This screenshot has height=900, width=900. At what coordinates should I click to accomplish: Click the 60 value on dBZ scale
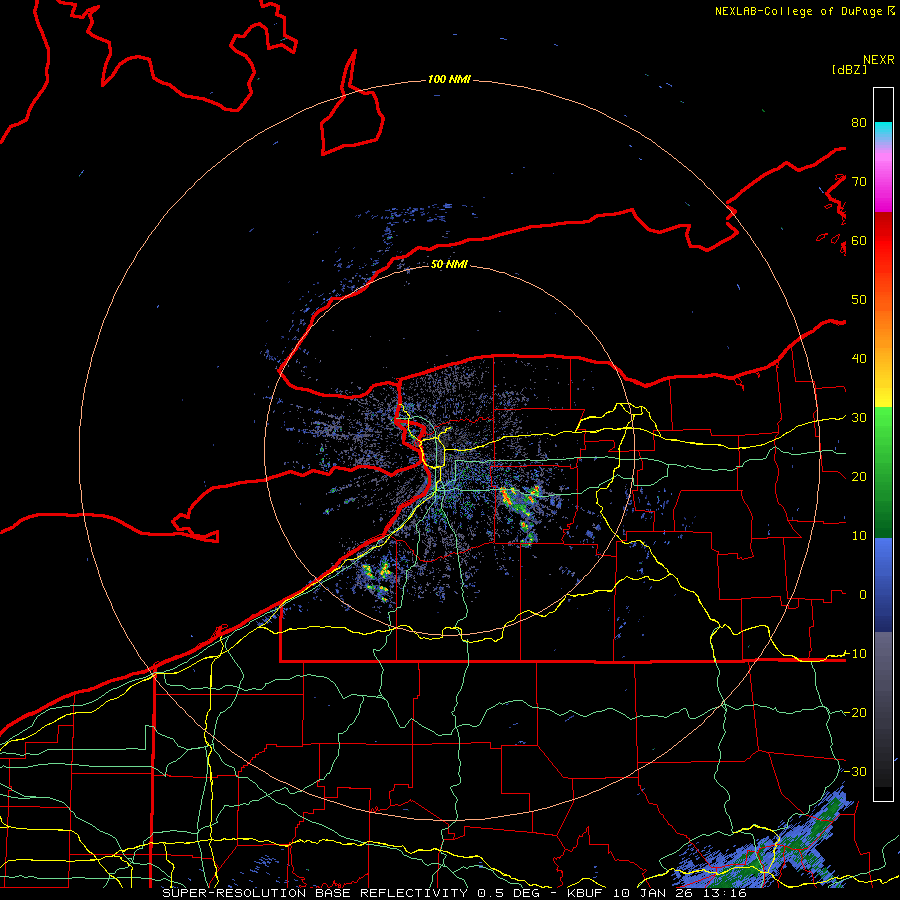coord(859,241)
